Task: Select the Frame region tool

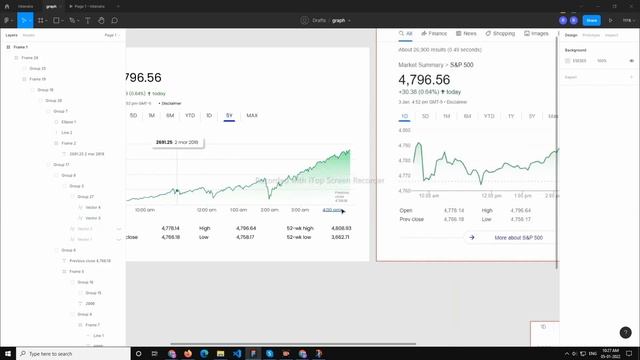Action: pyautogui.click(x=40, y=20)
